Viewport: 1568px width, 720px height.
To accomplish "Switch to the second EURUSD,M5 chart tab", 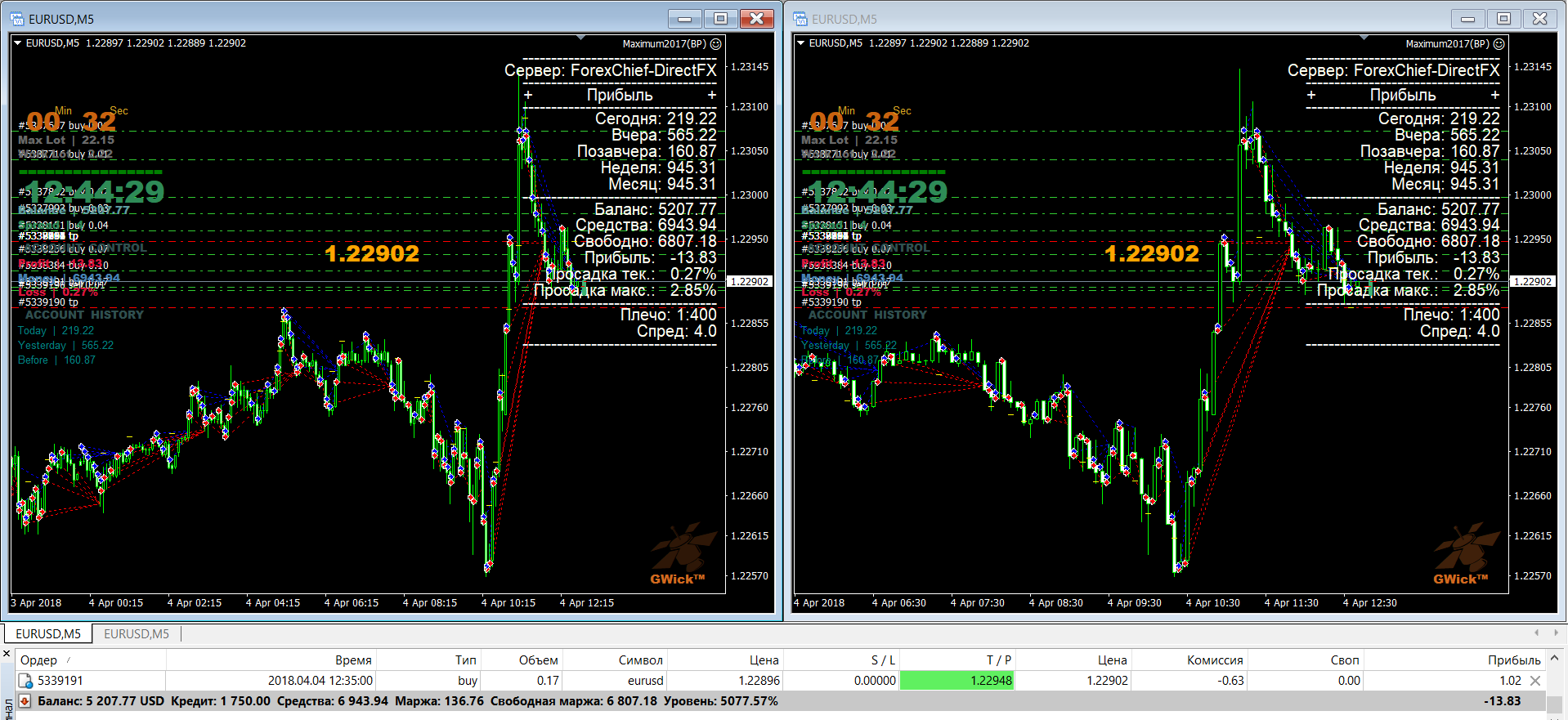I will point(137,633).
